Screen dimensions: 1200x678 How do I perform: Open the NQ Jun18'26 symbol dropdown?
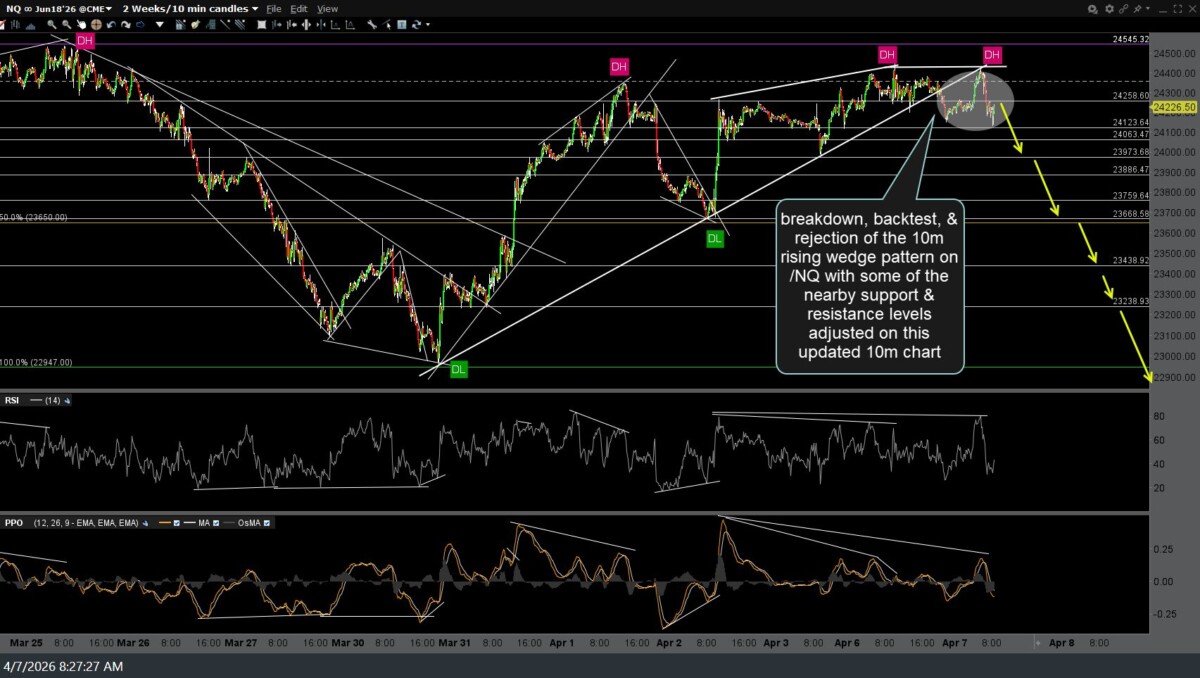click(x=62, y=8)
